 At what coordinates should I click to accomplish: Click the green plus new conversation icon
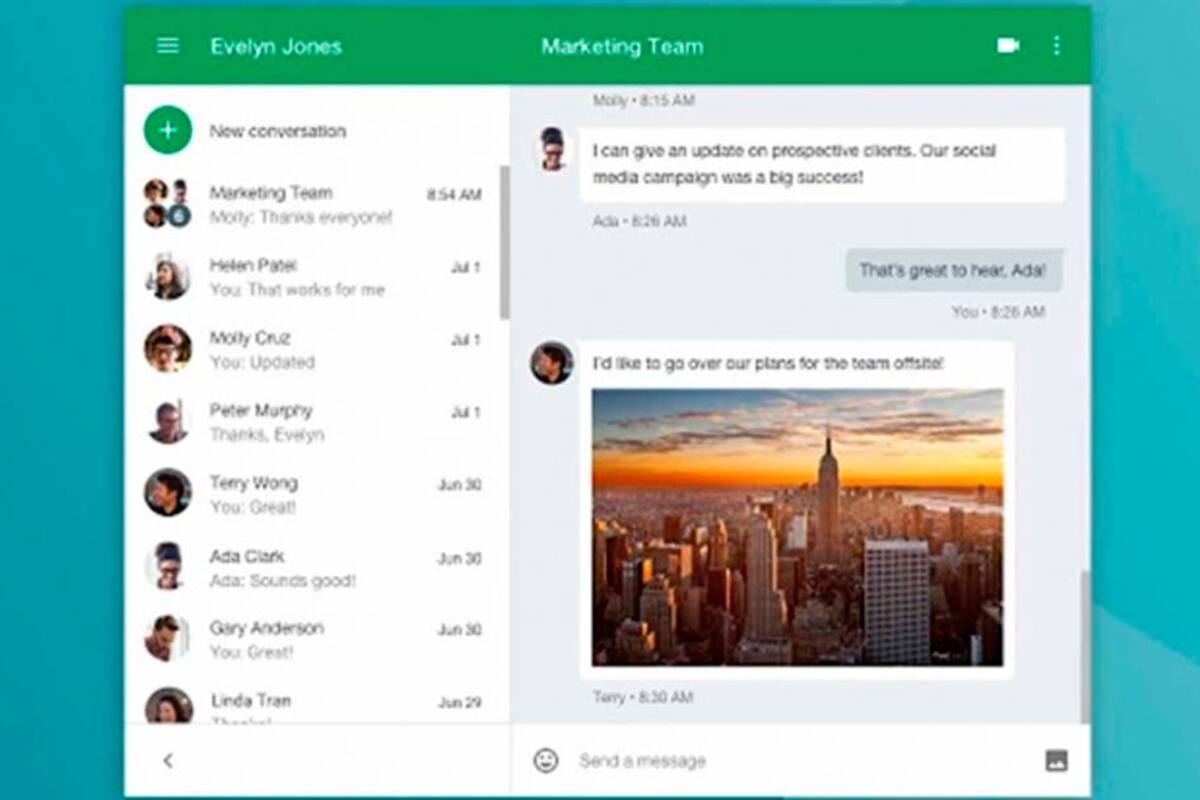pos(168,130)
